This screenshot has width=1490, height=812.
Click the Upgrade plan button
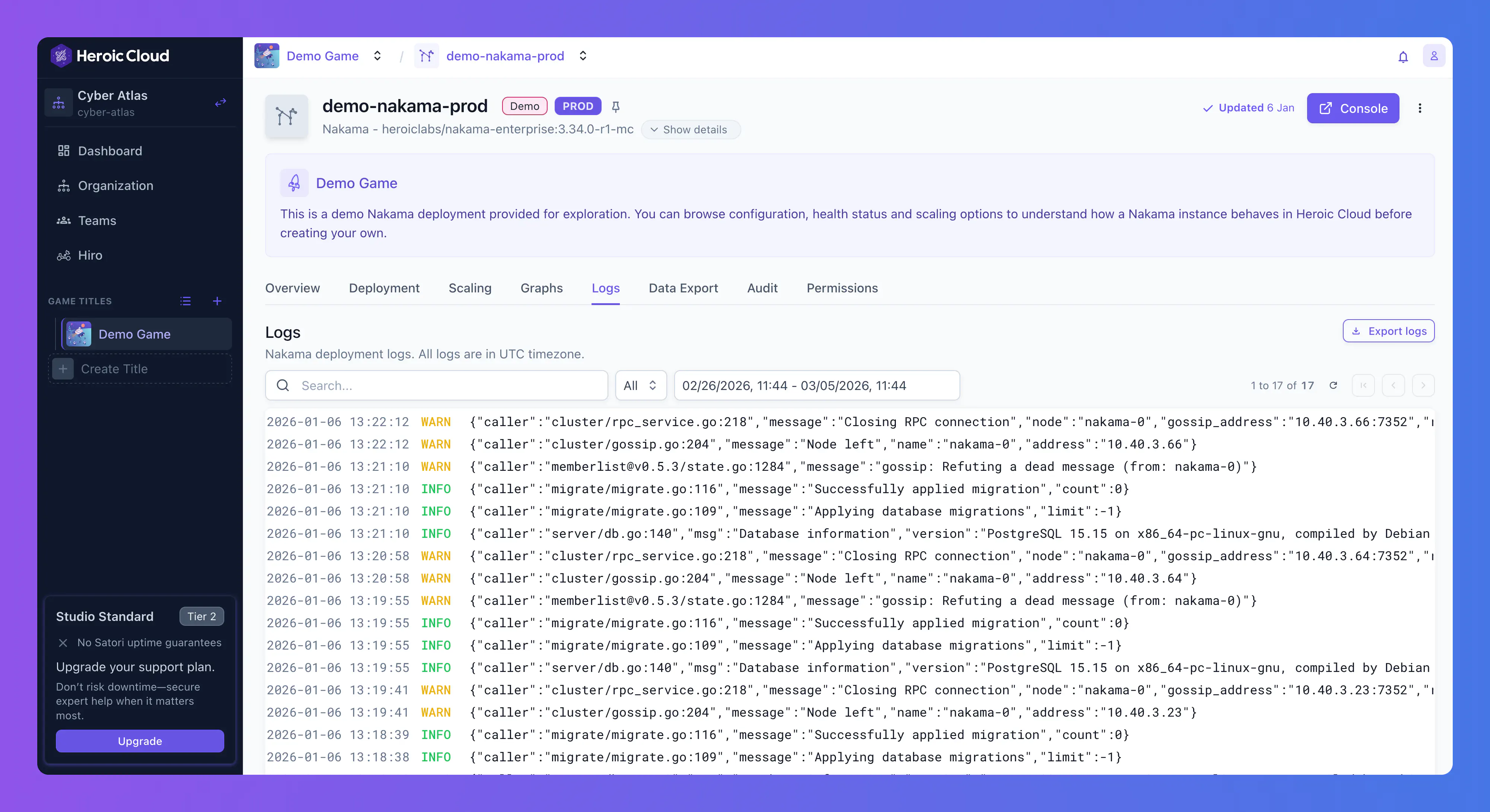[139, 741]
